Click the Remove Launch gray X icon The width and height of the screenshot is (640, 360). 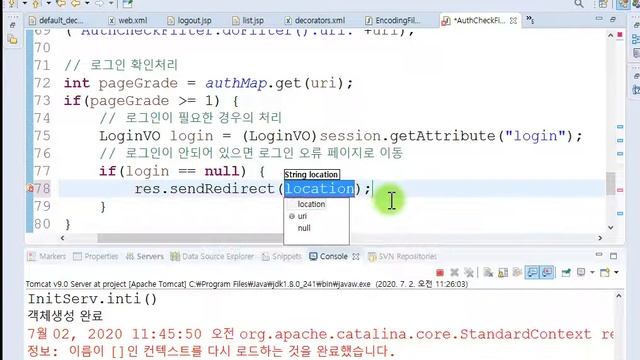tap(454, 272)
